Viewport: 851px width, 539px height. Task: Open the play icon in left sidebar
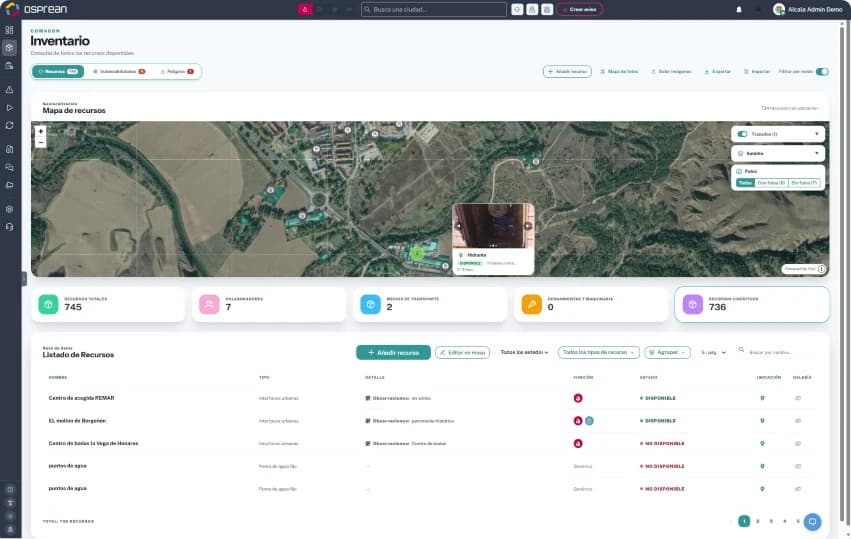tap(9, 107)
